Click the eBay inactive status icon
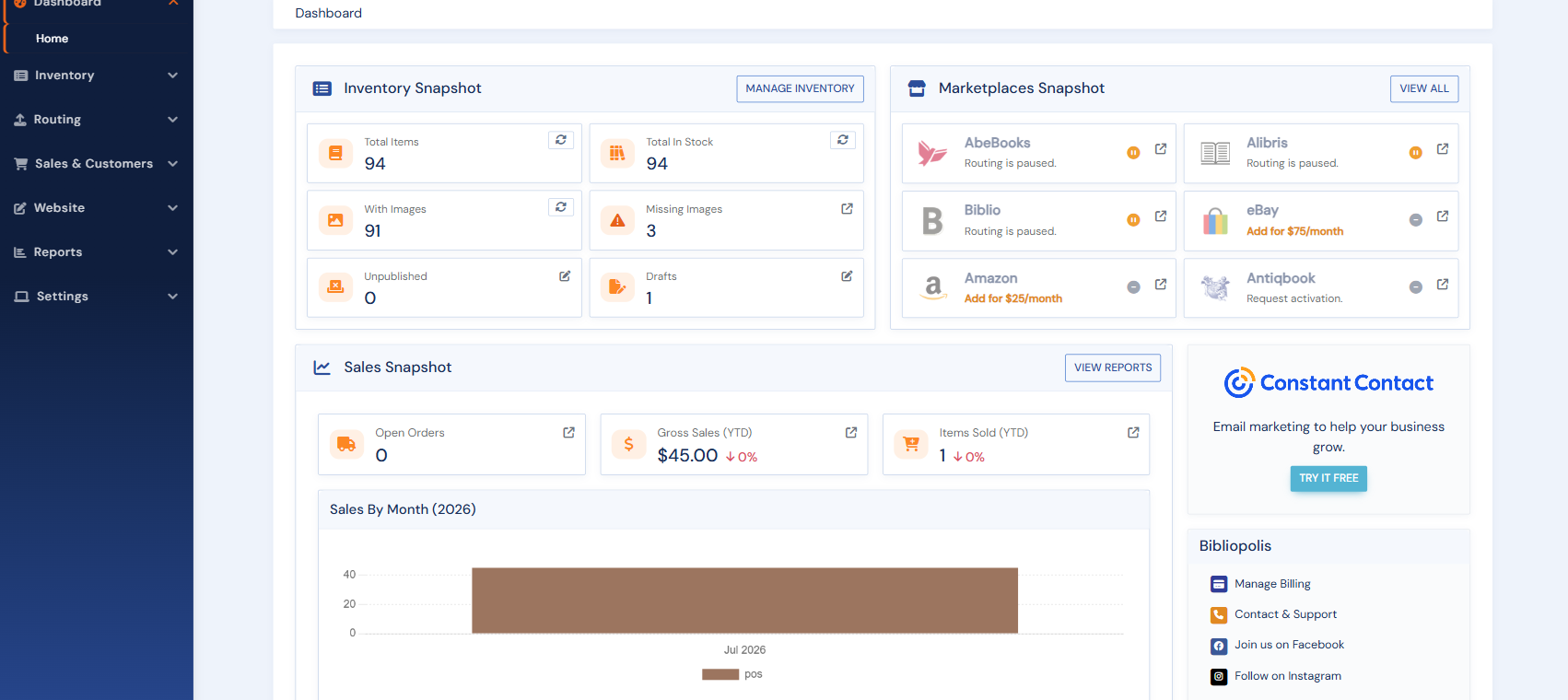The height and width of the screenshot is (700, 1568). pyautogui.click(x=1416, y=220)
